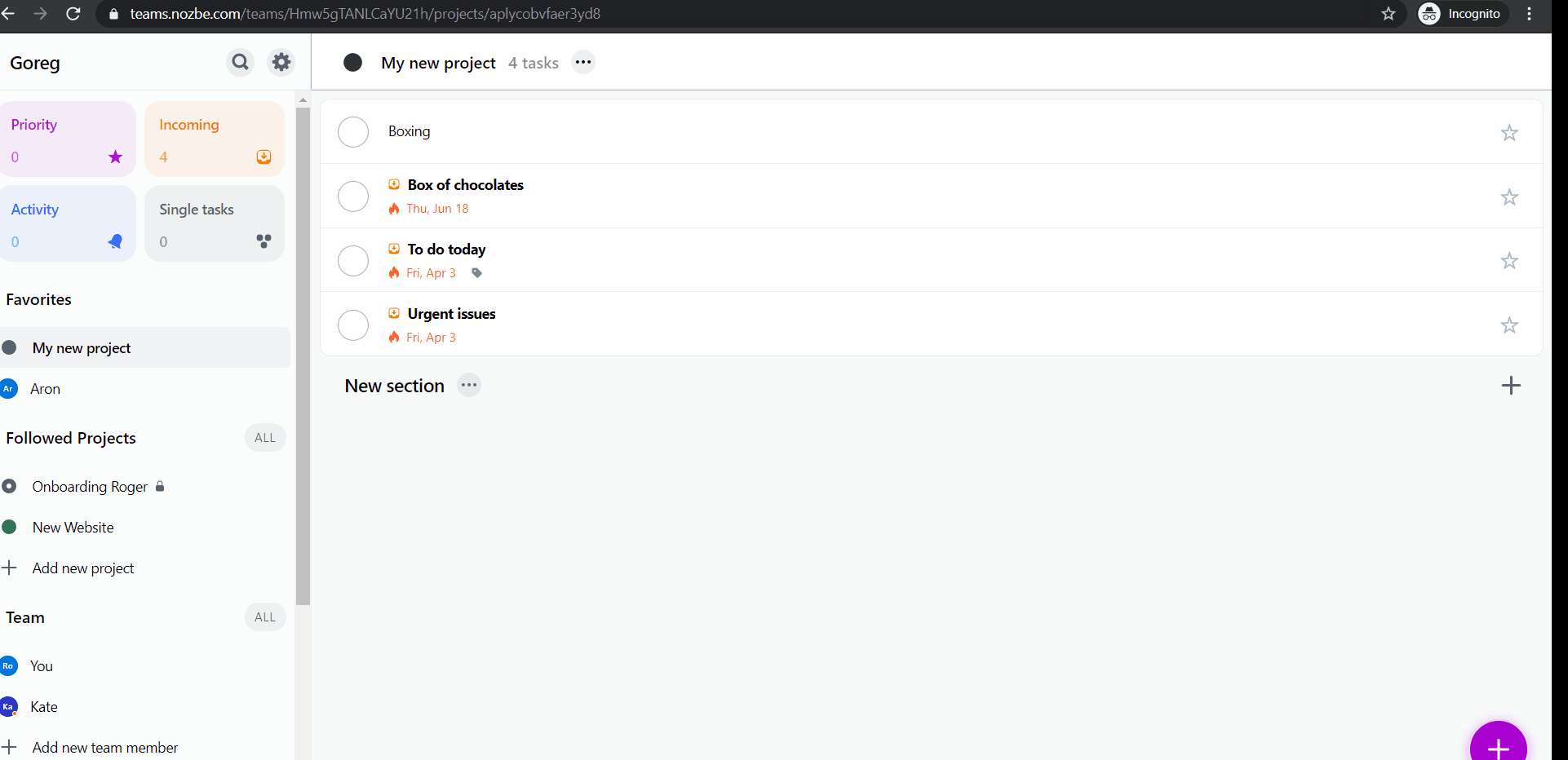Click the Kate avatar icon
This screenshot has height=760, width=1568.
[x=9, y=706]
